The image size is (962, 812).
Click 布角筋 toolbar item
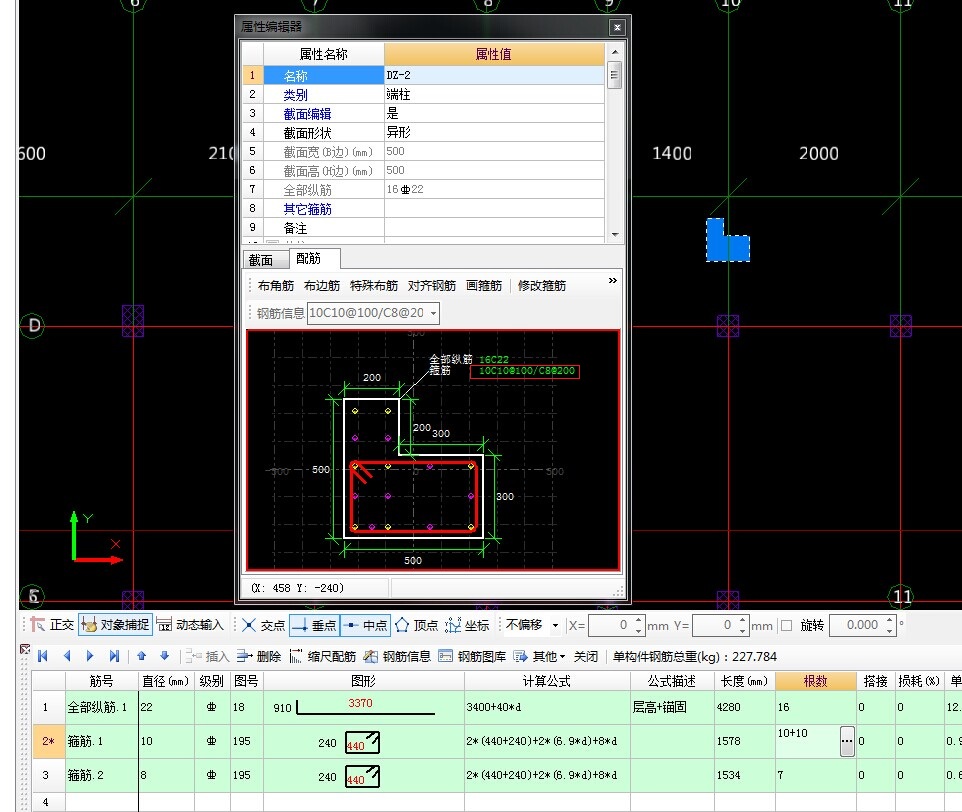(x=275, y=286)
